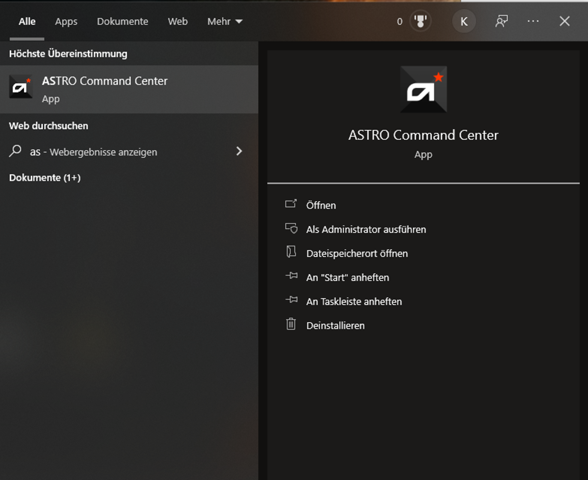
Task: Choose An Taskleiste anheften
Action: click(354, 302)
